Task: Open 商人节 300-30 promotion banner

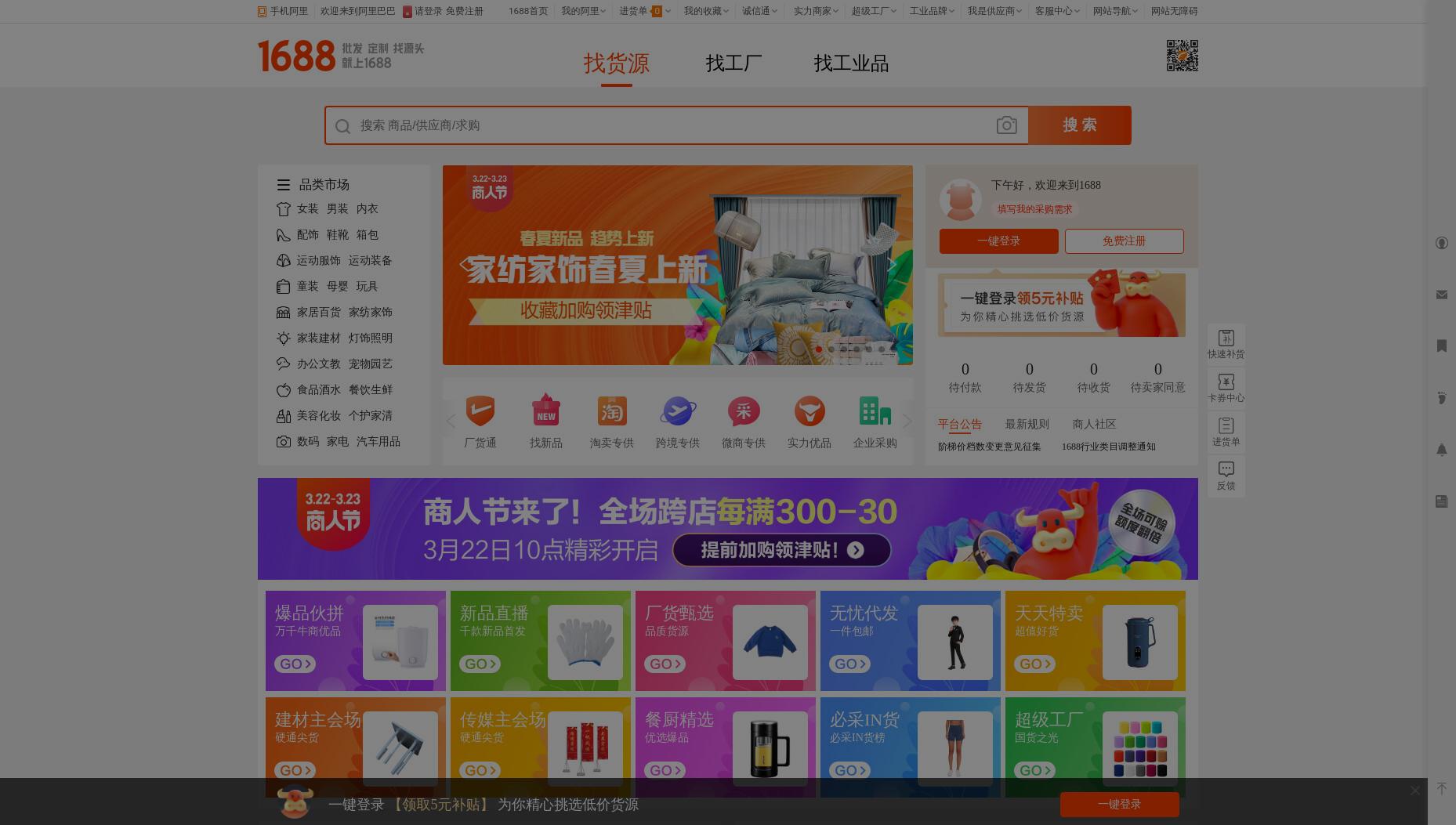Action: [728, 529]
